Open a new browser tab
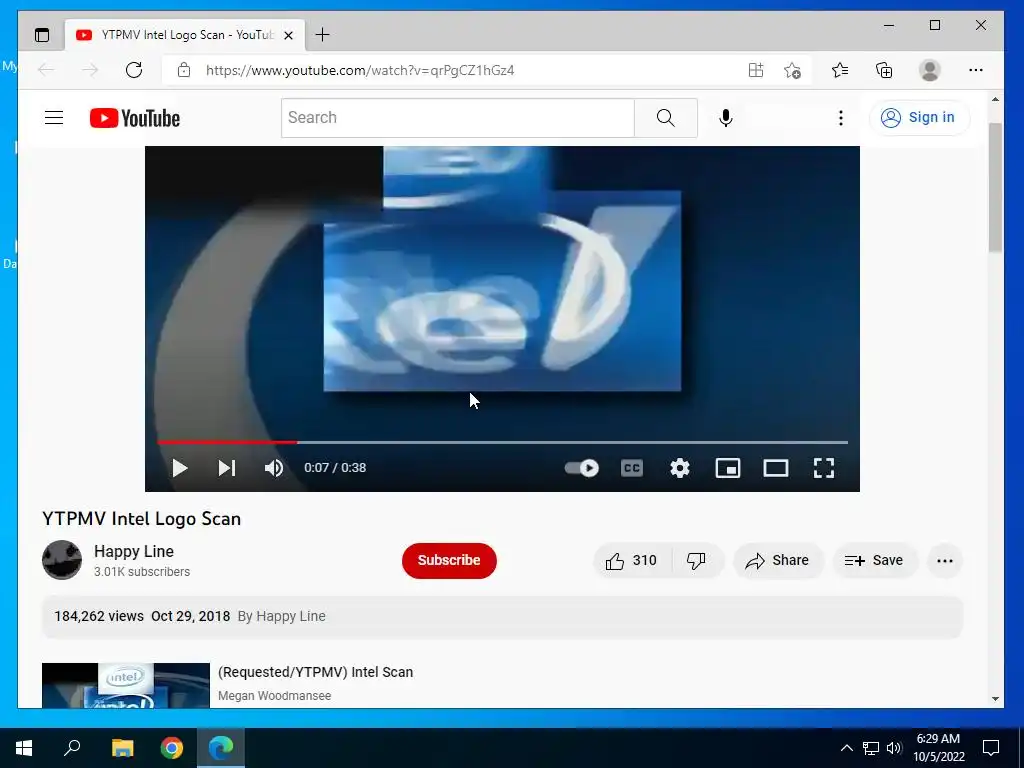1024x768 pixels. [x=323, y=35]
